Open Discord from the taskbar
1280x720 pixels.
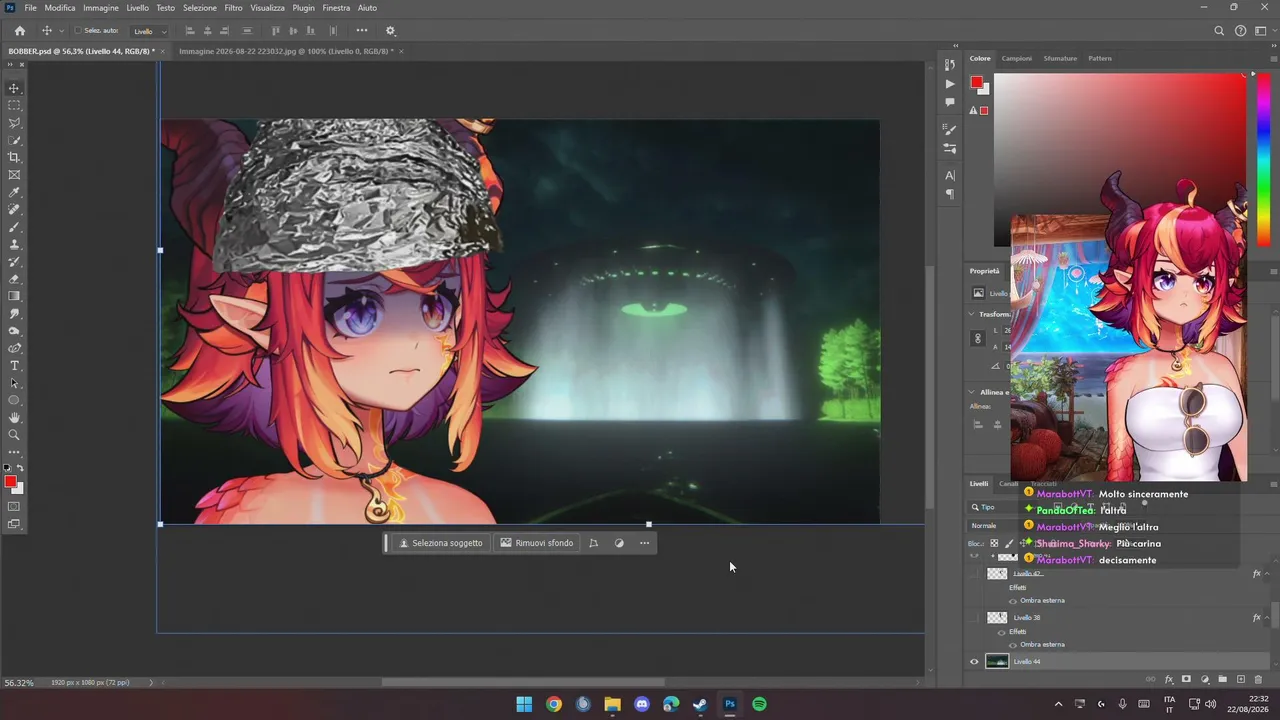[642, 704]
